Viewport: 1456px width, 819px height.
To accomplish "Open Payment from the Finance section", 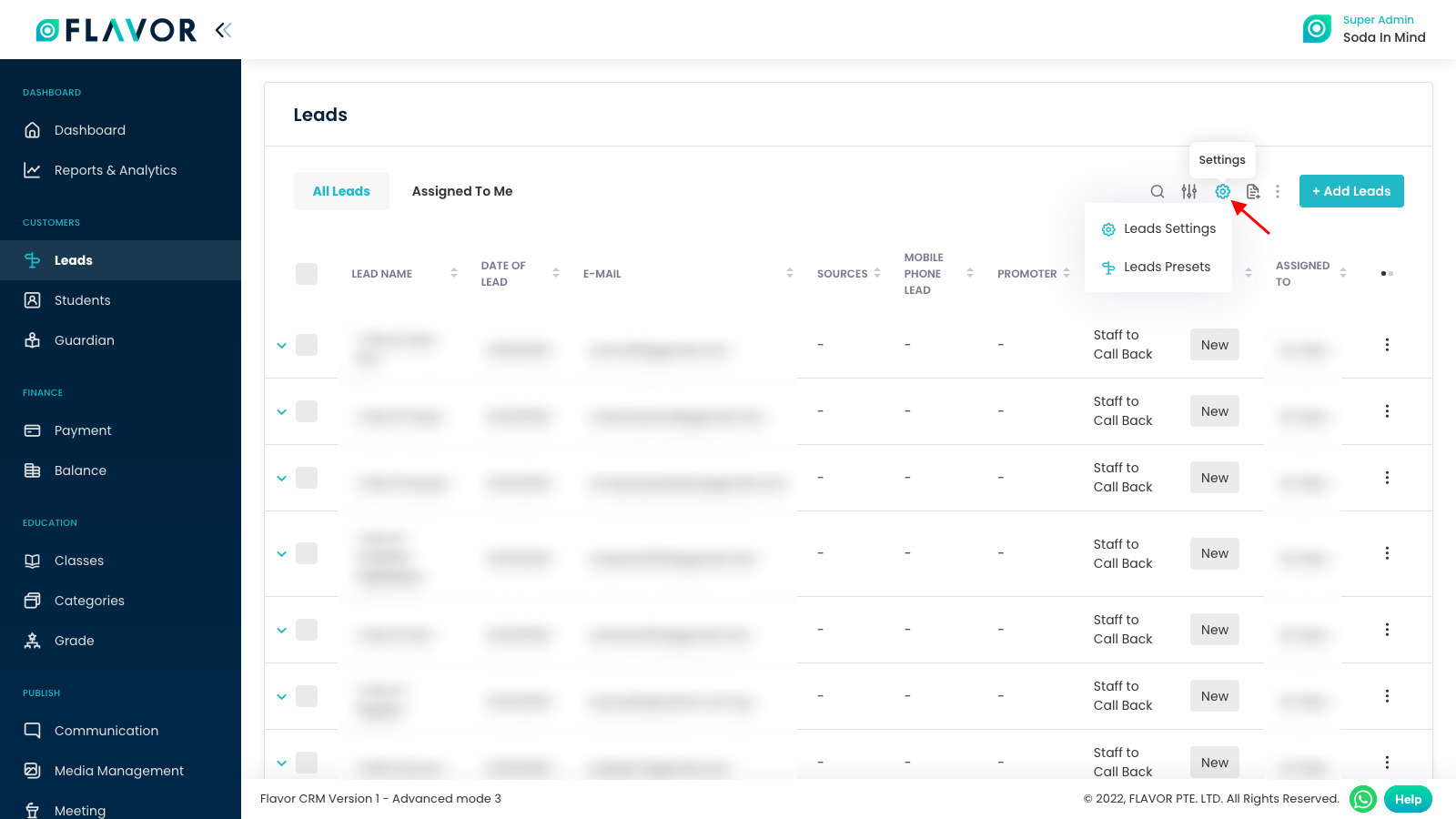I will click(83, 430).
